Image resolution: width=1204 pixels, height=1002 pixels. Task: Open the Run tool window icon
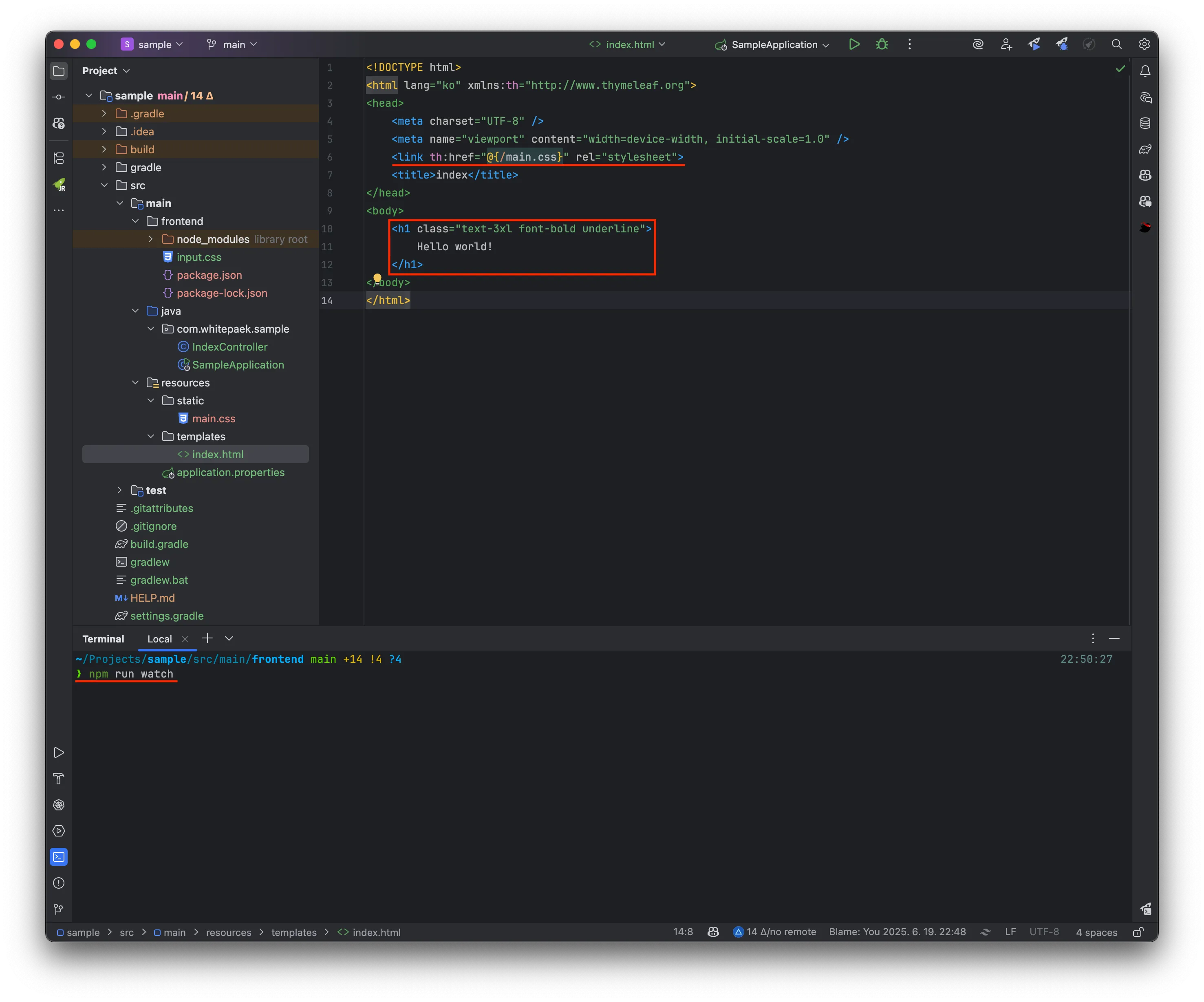[x=58, y=753]
